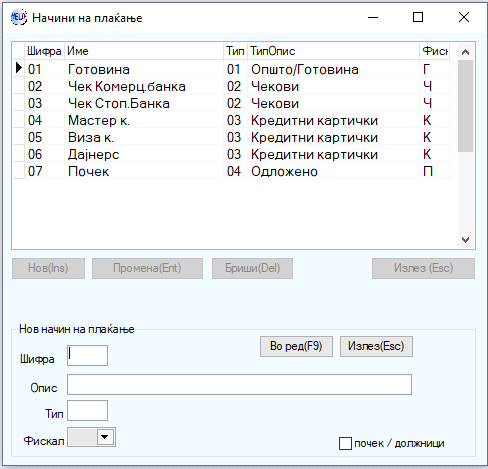
Task: Sort by the Шифра column header
Action: tap(44, 51)
